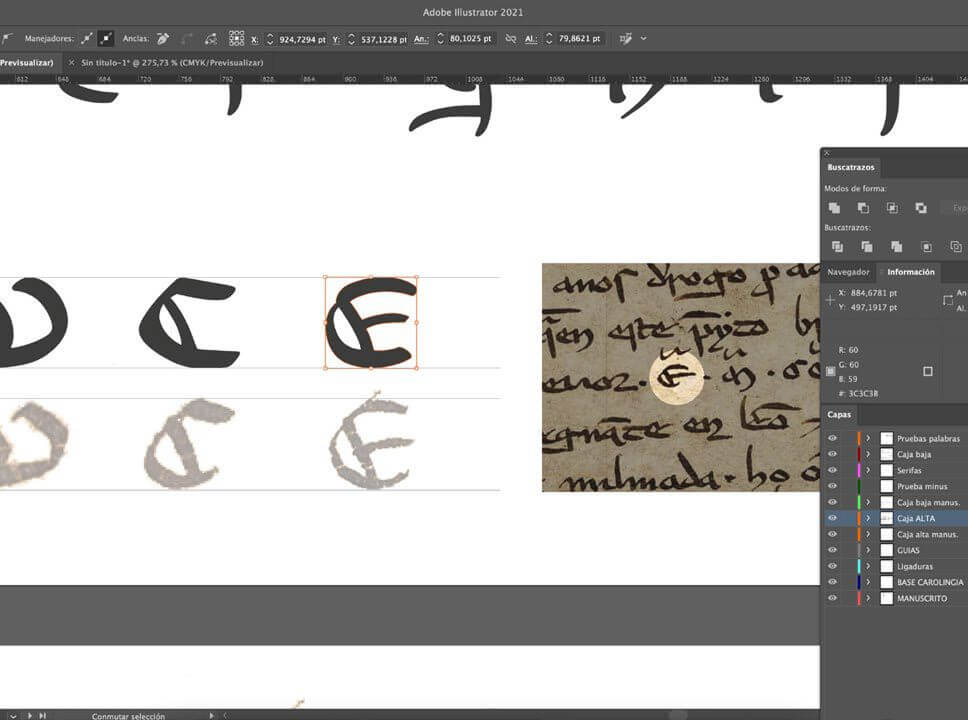
Task: Switch to the Navegador tab
Action: click(x=848, y=272)
